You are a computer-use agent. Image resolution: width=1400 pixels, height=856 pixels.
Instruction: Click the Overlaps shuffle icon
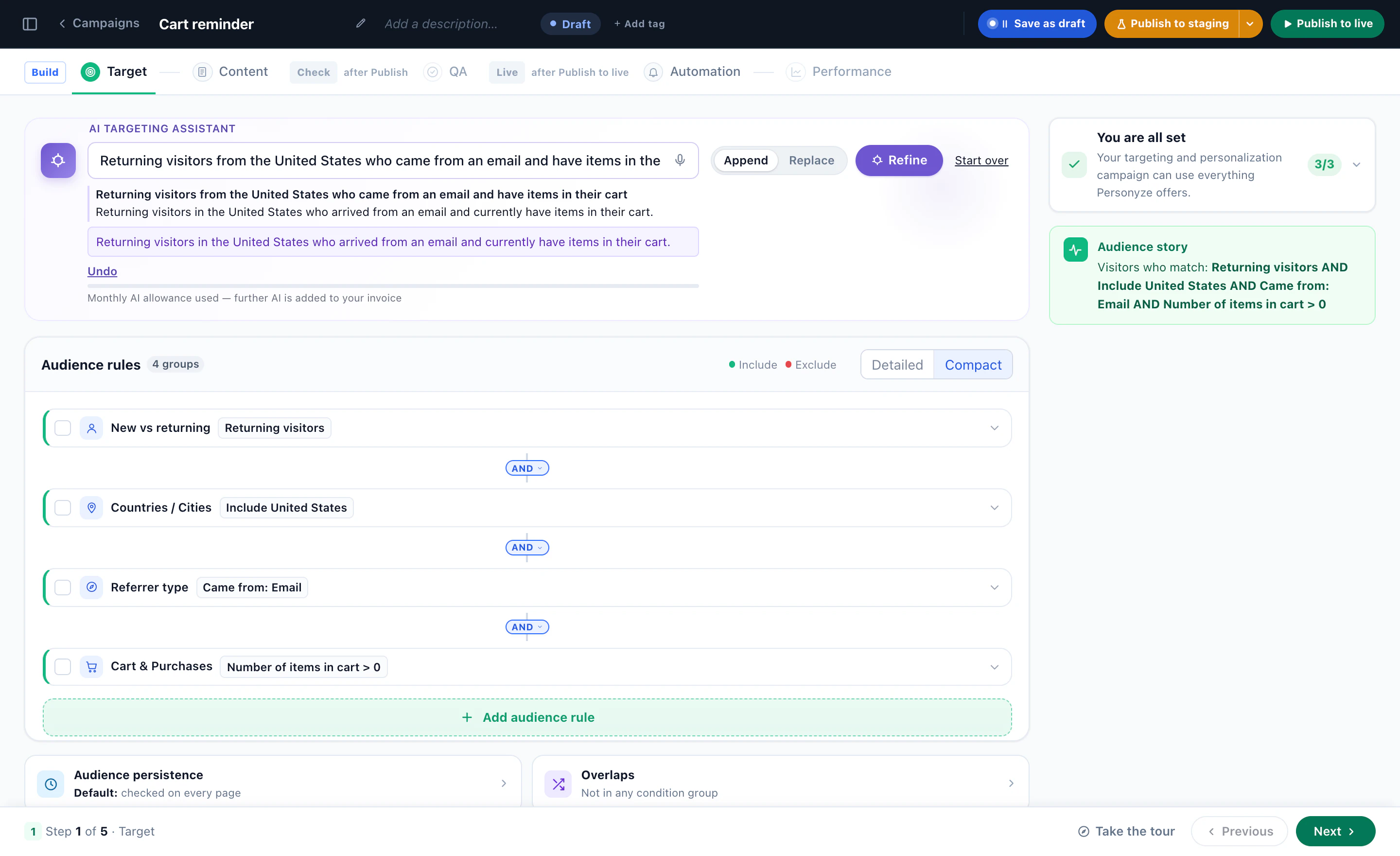[x=558, y=784]
